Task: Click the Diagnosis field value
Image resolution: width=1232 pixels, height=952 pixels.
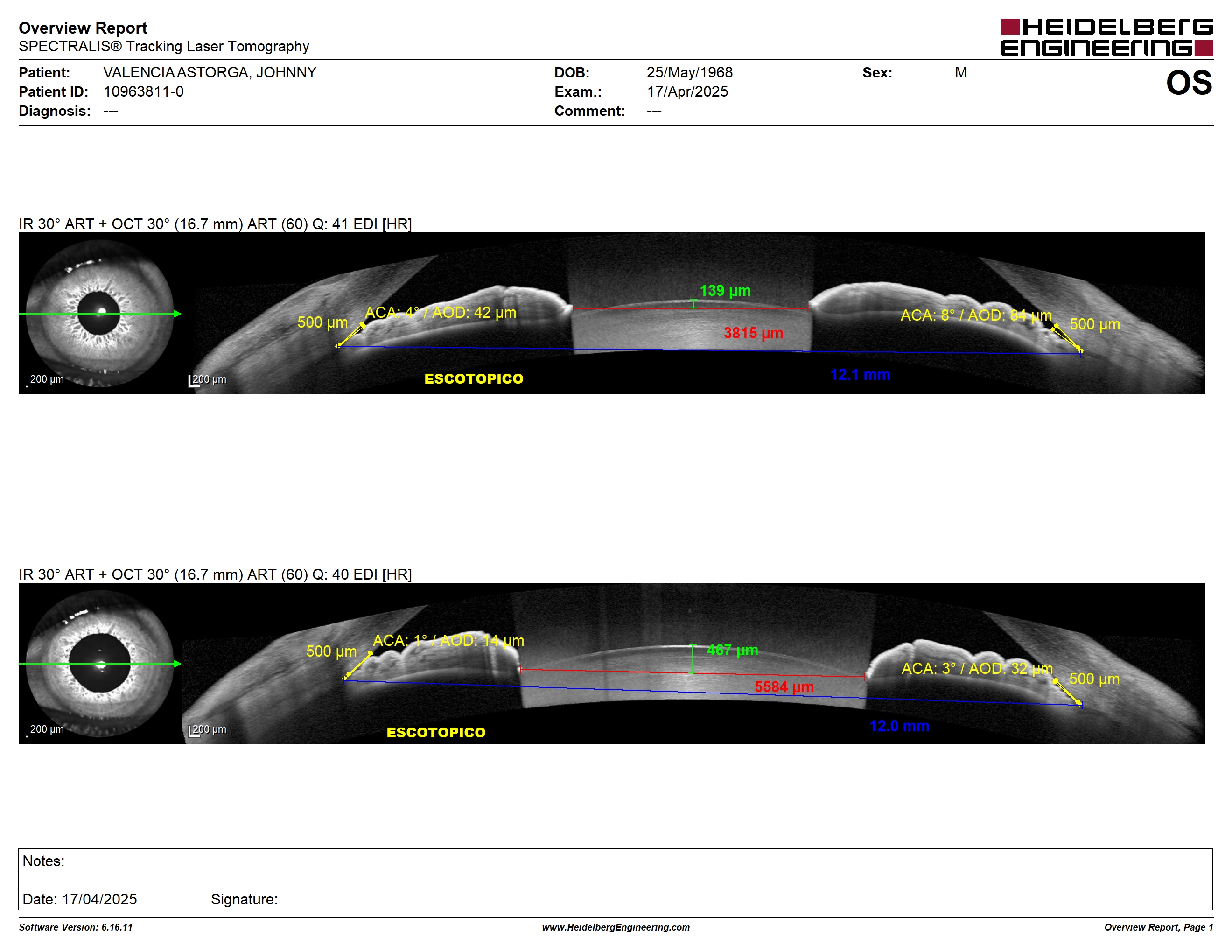Action: (111, 111)
